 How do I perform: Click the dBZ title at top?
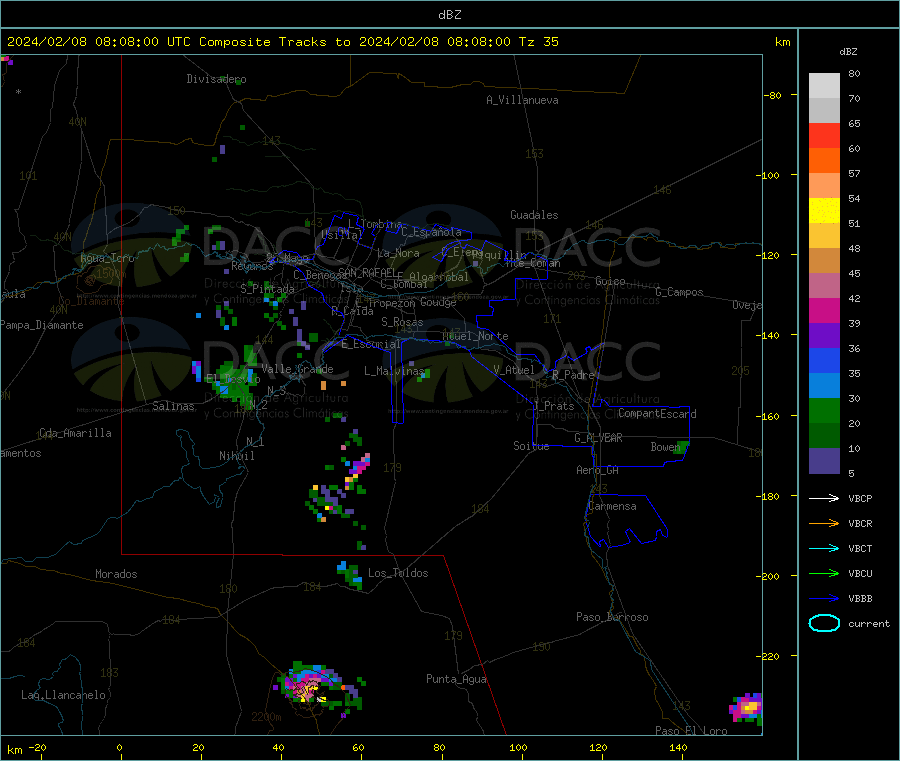449,15
